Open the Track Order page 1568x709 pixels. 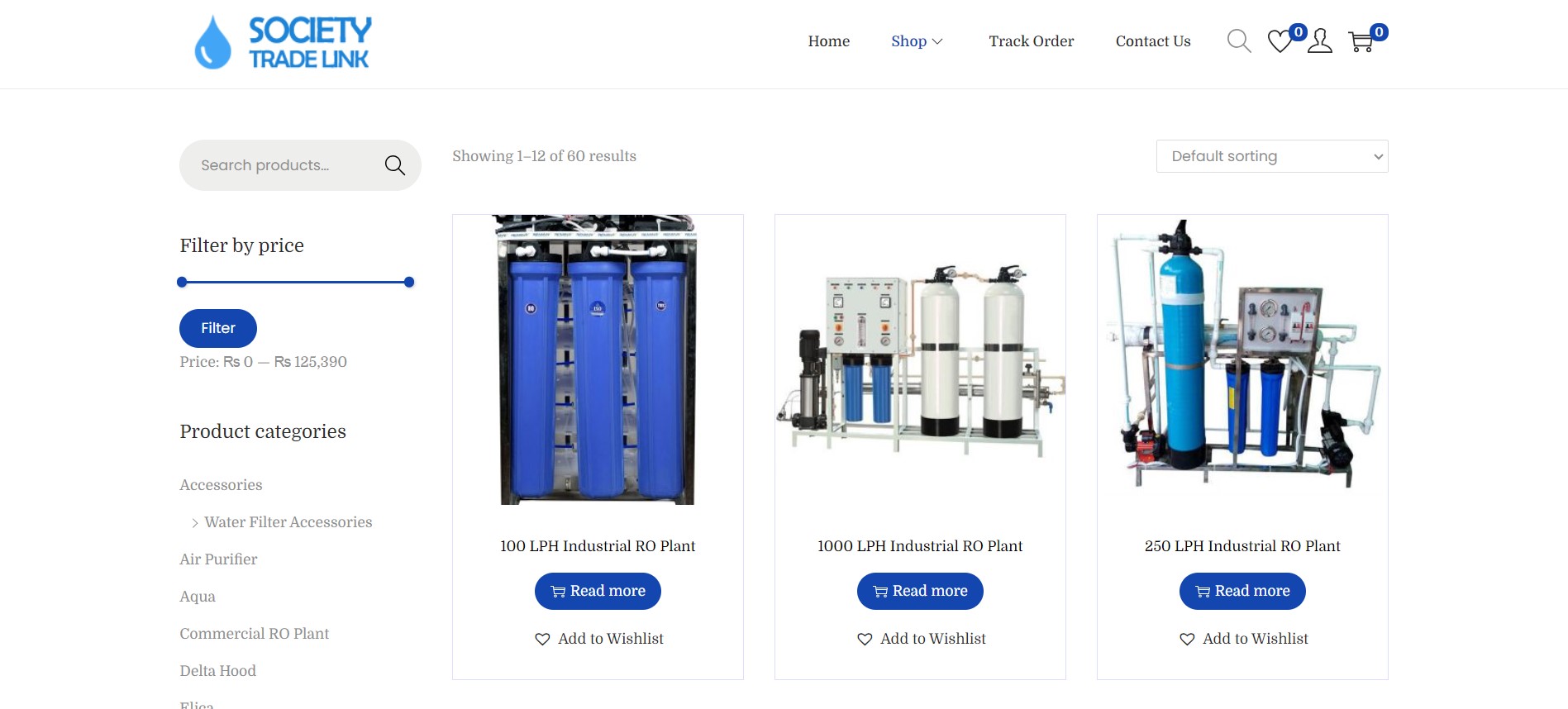(1032, 41)
